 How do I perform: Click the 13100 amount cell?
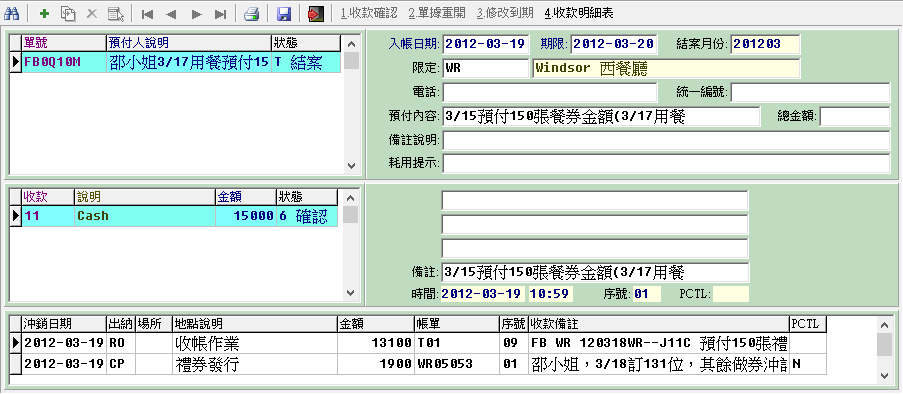point(375,344)
